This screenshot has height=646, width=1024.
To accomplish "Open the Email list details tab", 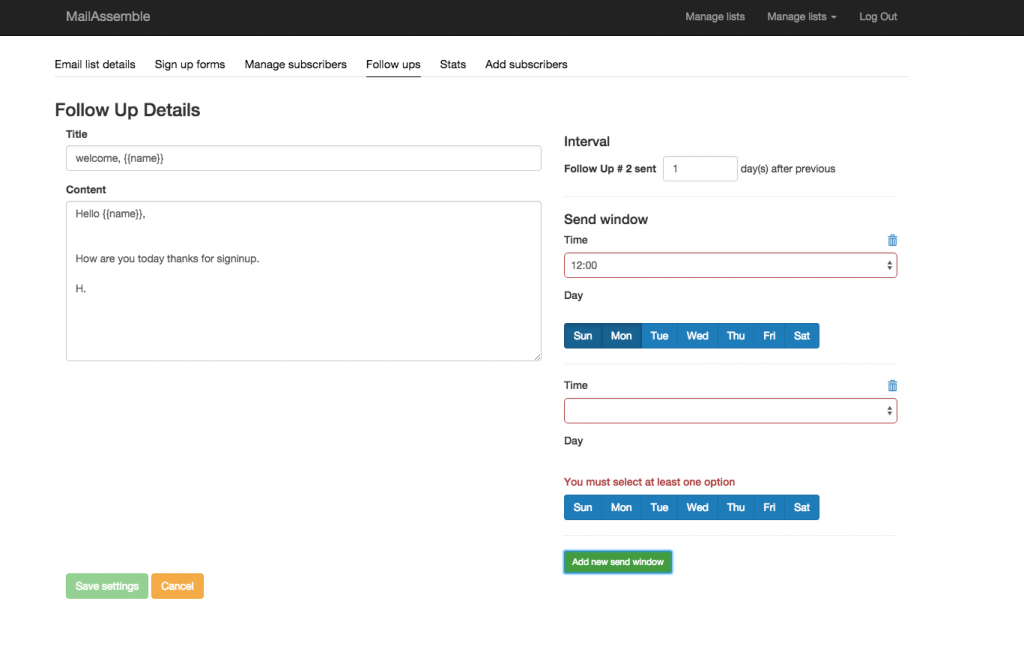I will [95, 64].
